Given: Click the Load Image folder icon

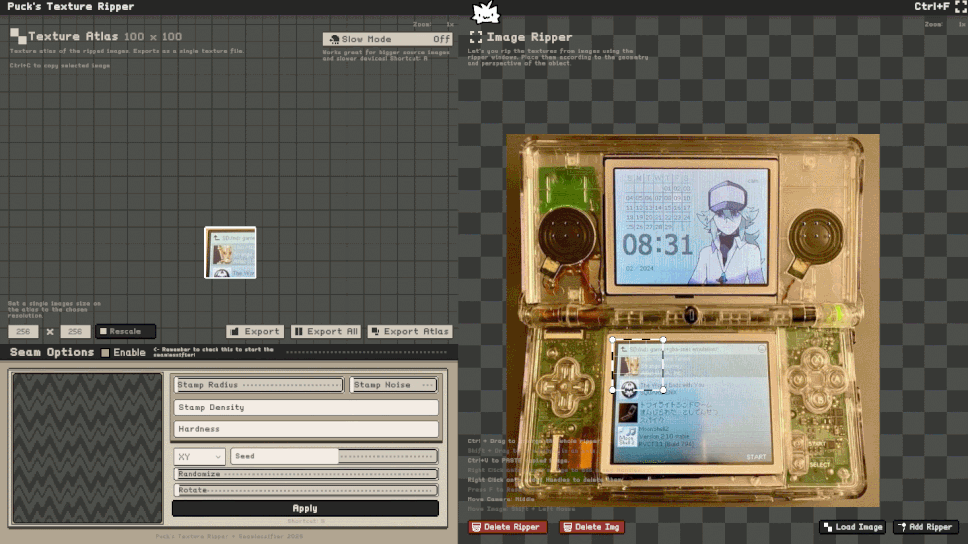Looking at the screenshot, I should click(x=827, y=527).
